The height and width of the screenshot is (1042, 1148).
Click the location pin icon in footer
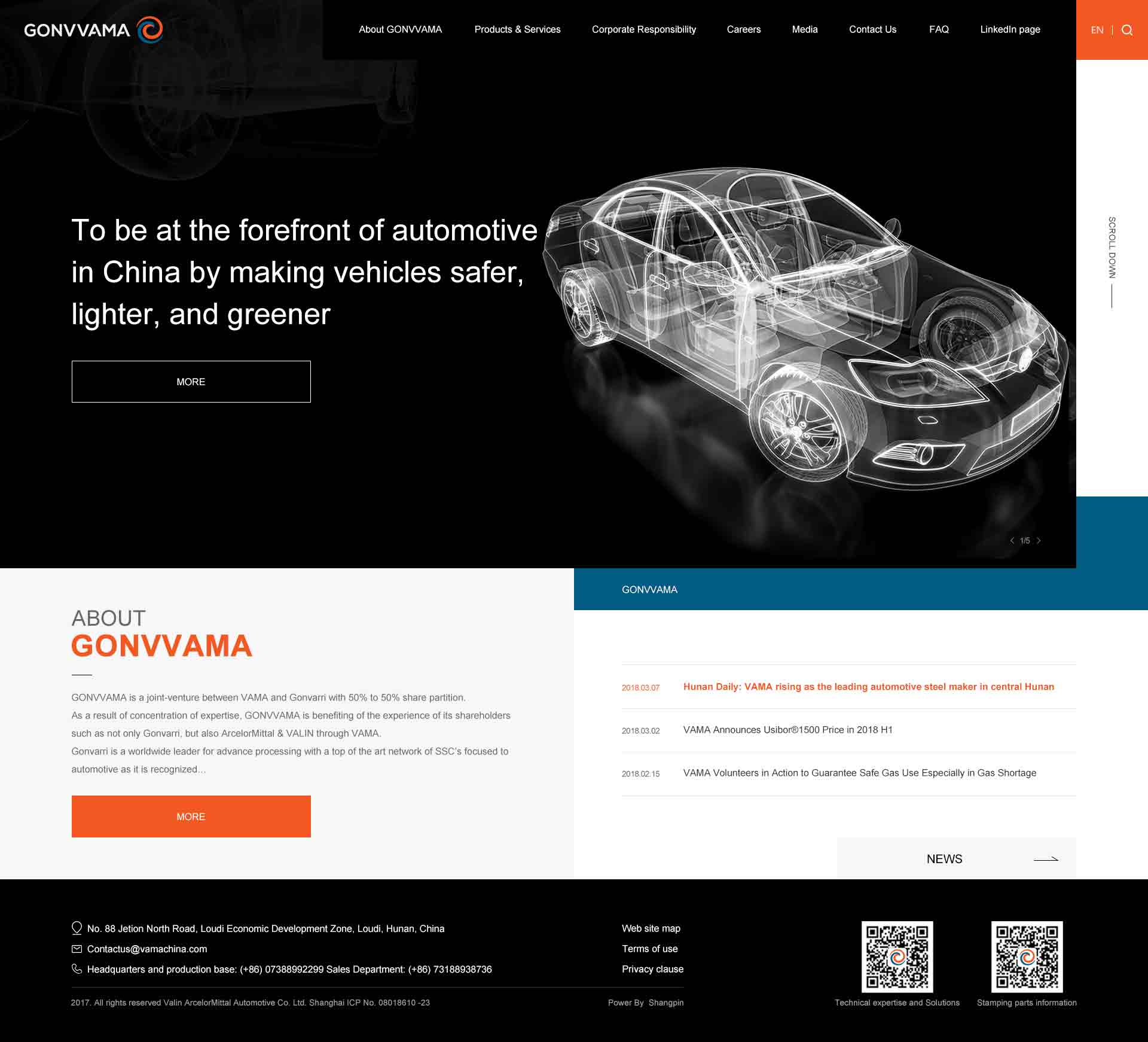pos(77,928)
